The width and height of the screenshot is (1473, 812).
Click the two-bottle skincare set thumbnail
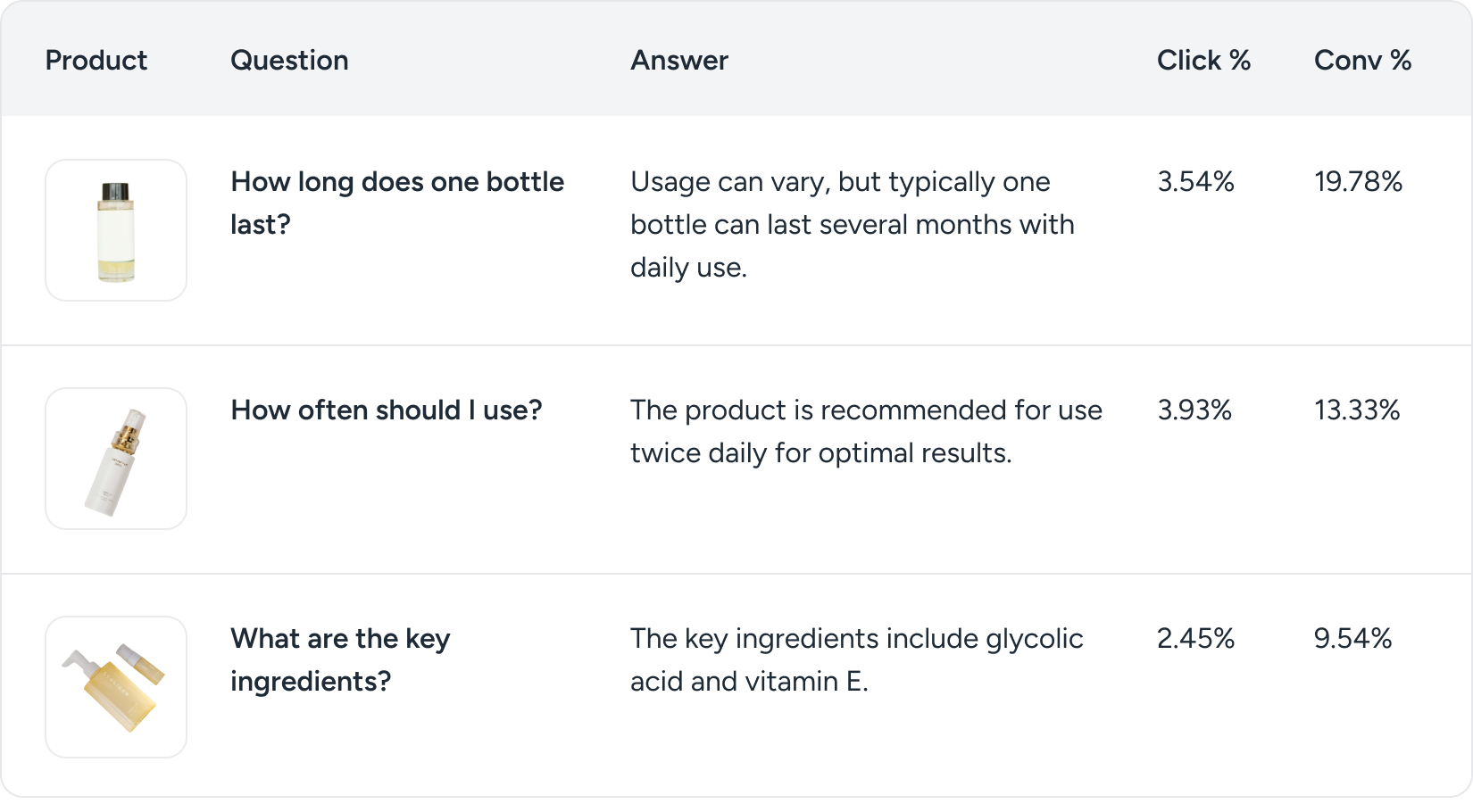116,686
